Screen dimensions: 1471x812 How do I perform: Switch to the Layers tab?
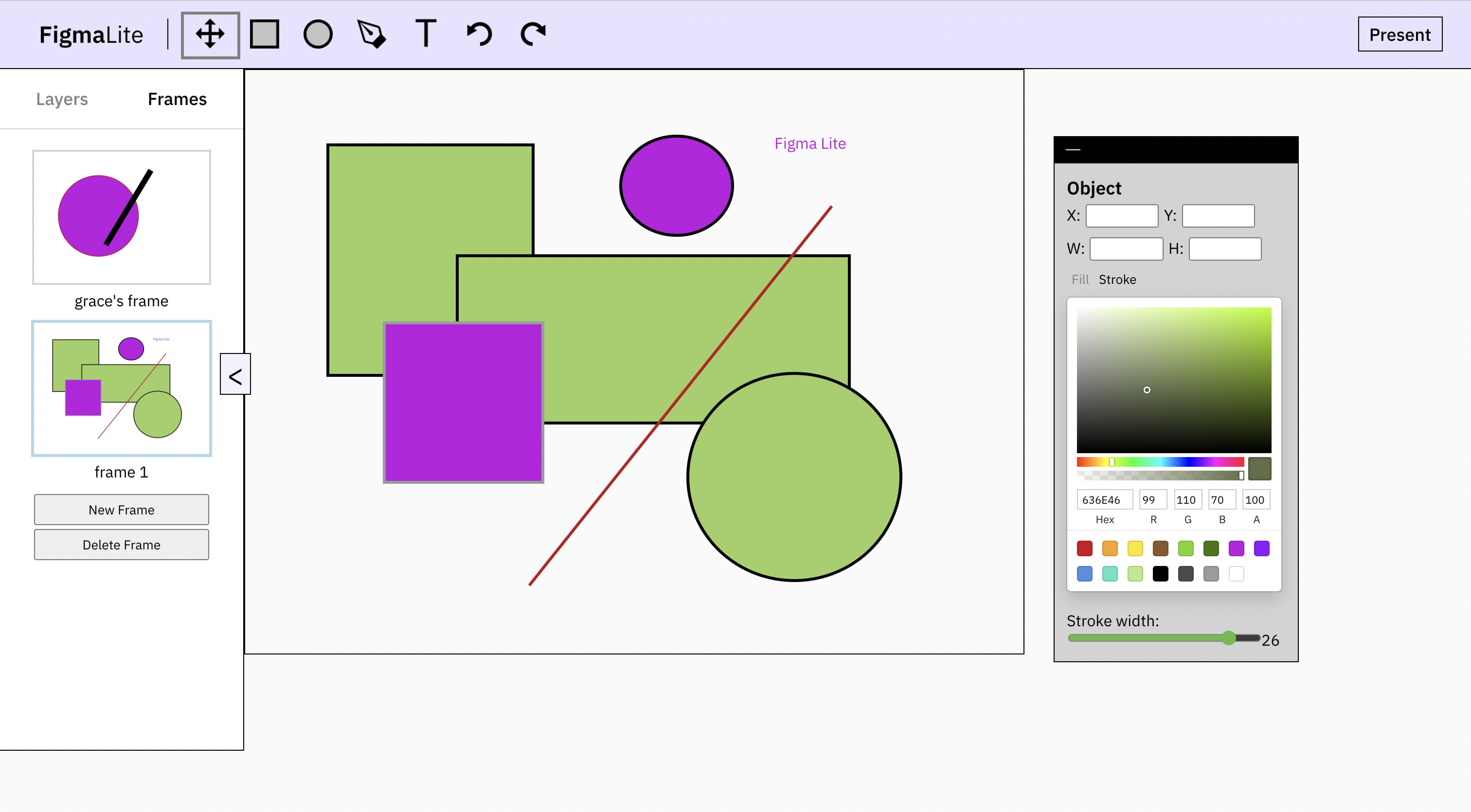pos(62,99)
